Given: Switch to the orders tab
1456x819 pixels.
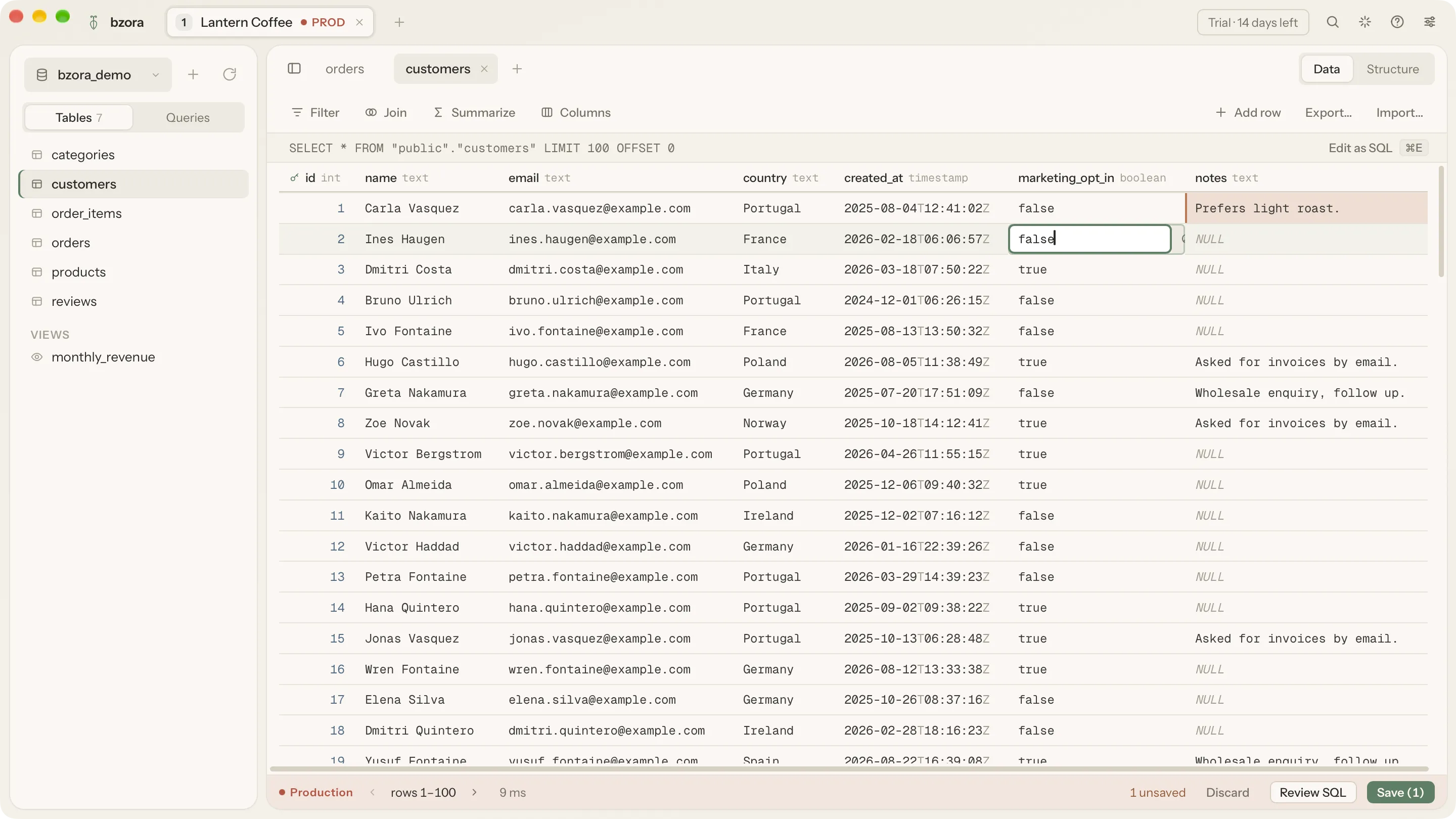Looking at the screenshot, I should [x=345, y=69].
